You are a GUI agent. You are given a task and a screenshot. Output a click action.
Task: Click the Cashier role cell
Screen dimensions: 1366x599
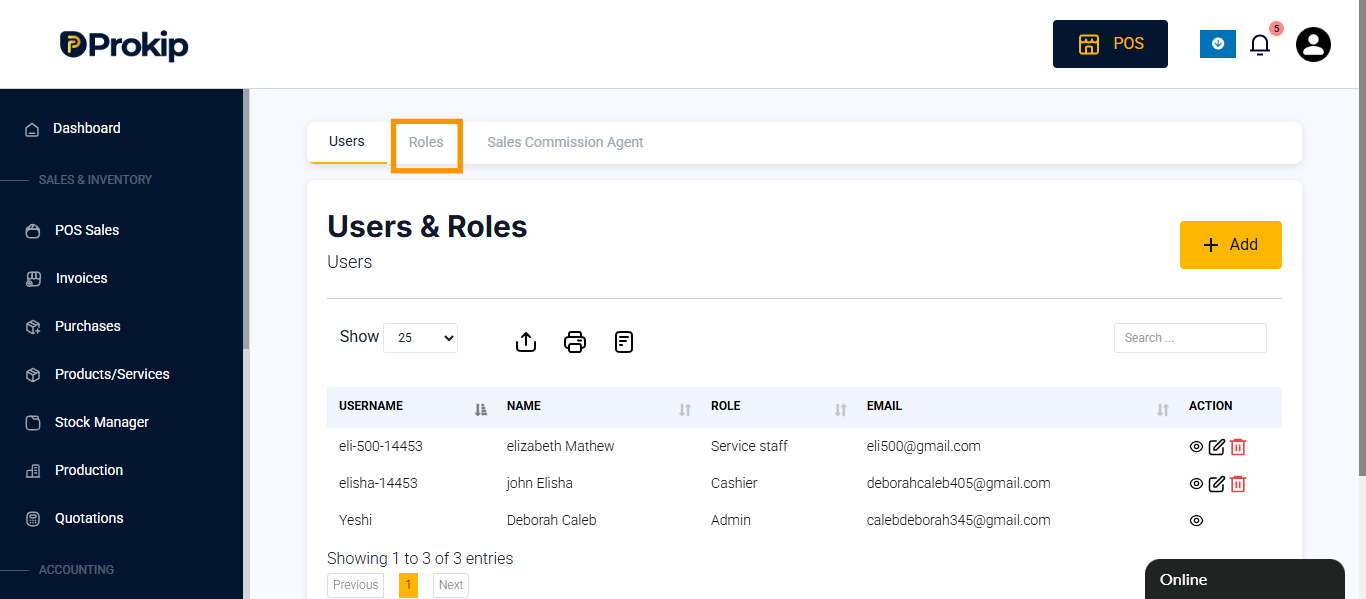click(734, 483)
